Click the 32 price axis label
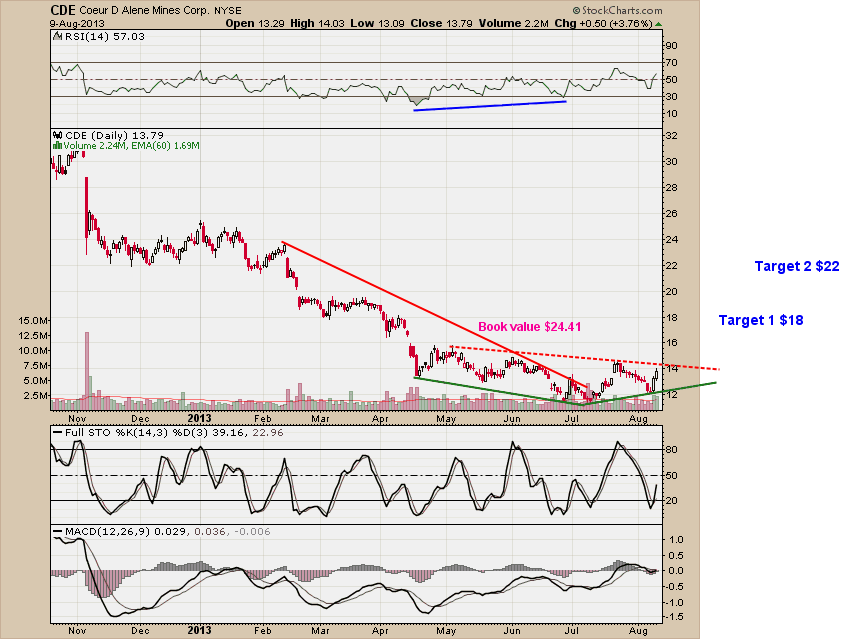This screenshot has height=639, width=850. click(671, 135)
